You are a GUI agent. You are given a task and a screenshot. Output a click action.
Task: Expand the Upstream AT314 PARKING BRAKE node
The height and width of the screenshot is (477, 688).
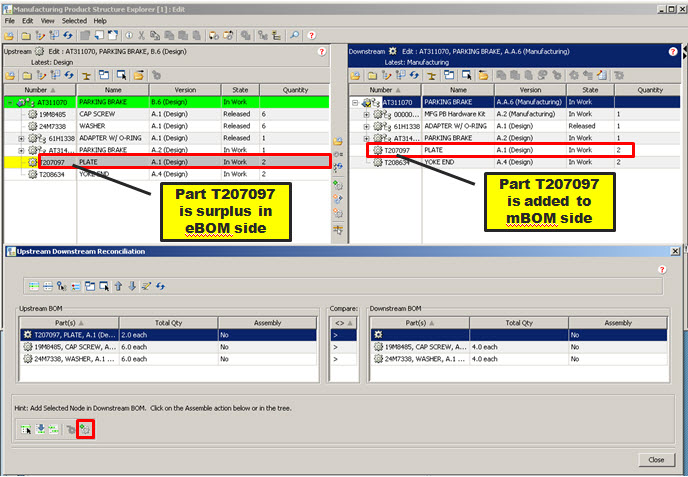(21, 151)
